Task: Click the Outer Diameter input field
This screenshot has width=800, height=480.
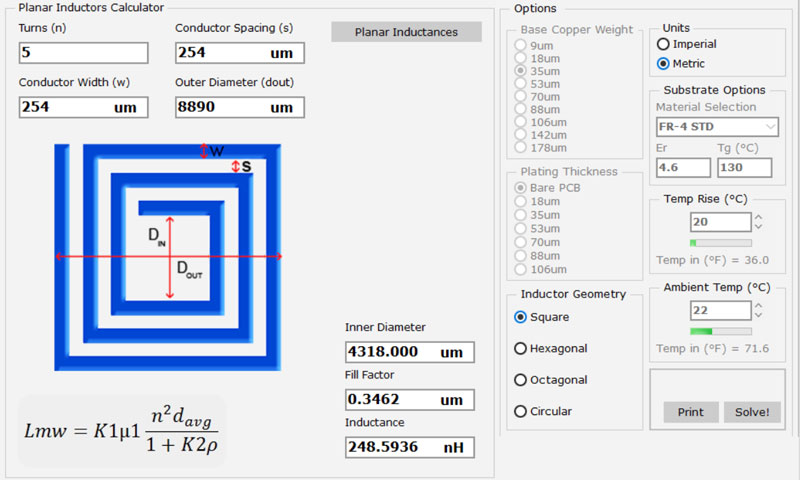Action: pyautogui.click(x=239, y=107)
